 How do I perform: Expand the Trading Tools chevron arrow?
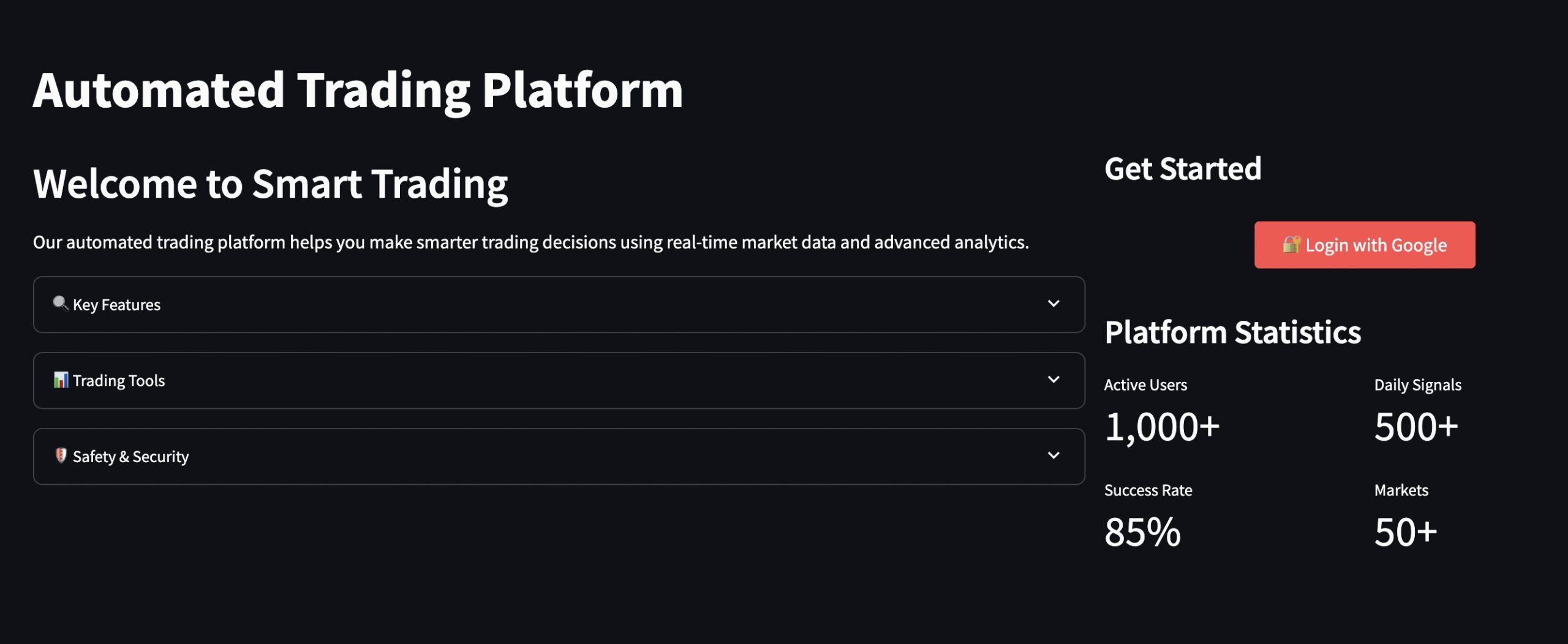pos(1053,380)
